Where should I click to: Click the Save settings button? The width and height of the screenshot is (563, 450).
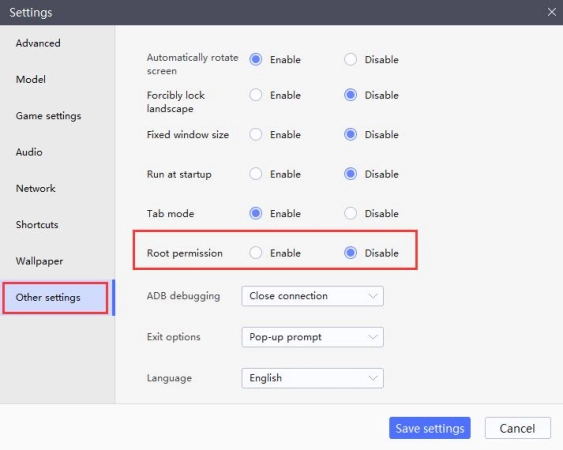point(430,428)
